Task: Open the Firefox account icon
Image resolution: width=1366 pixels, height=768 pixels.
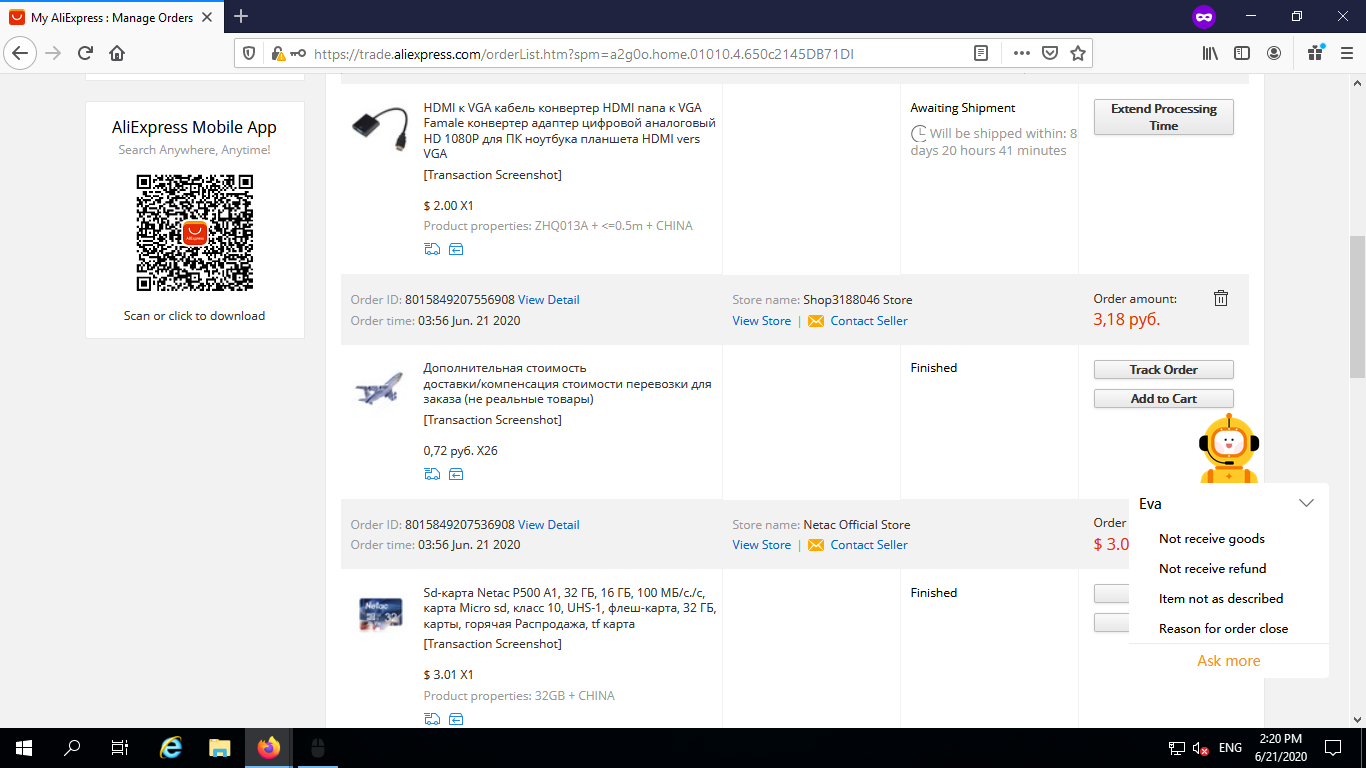Action: tap(1274, 53)
